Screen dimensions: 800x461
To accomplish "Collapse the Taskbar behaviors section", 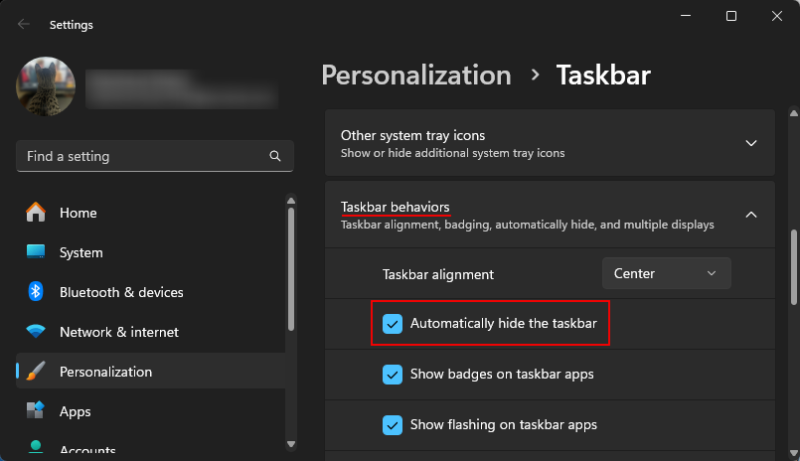I will click(x=751, y=214).
